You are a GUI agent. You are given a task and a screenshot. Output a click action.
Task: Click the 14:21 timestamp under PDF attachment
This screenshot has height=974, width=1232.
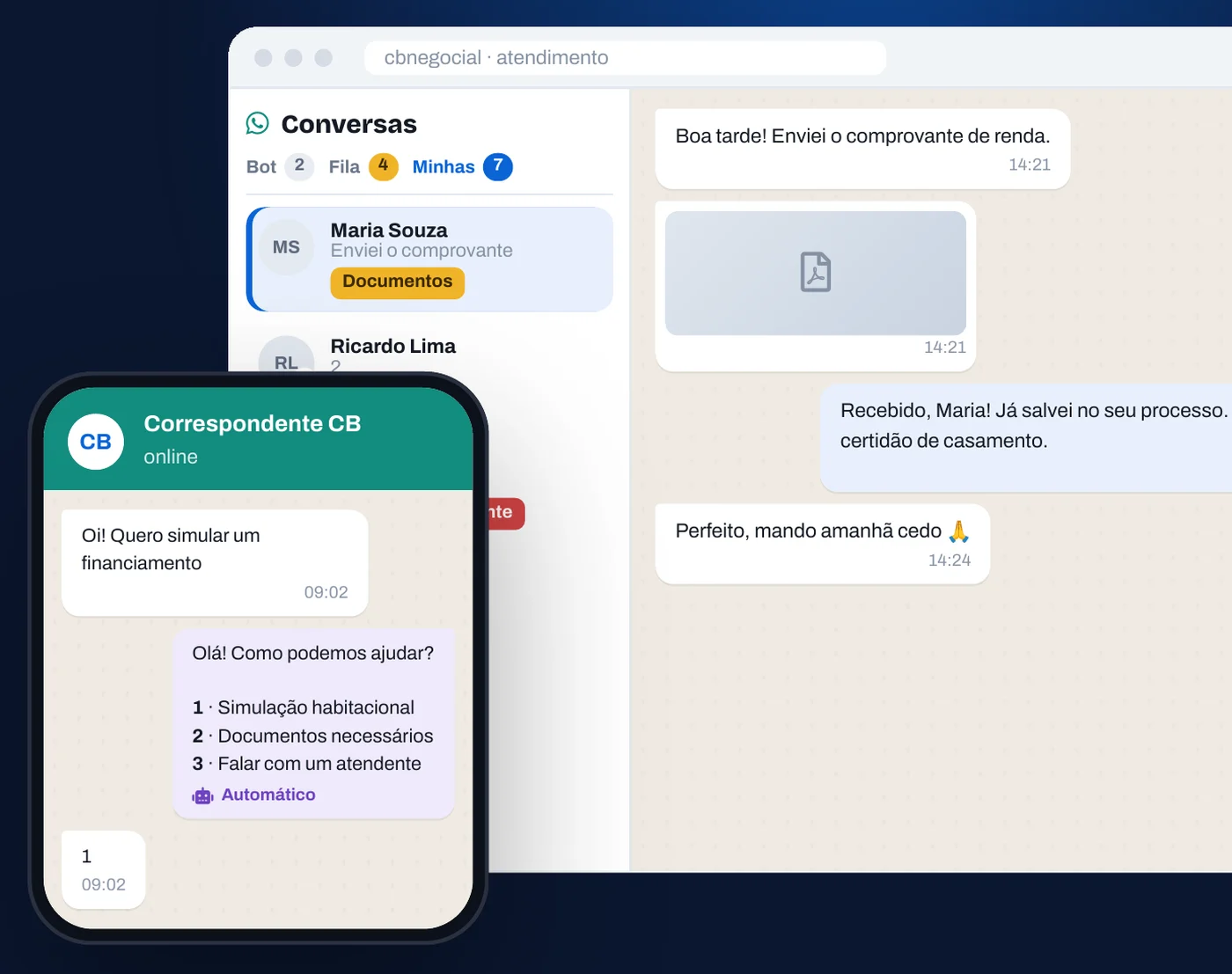(x=945, y=348)
